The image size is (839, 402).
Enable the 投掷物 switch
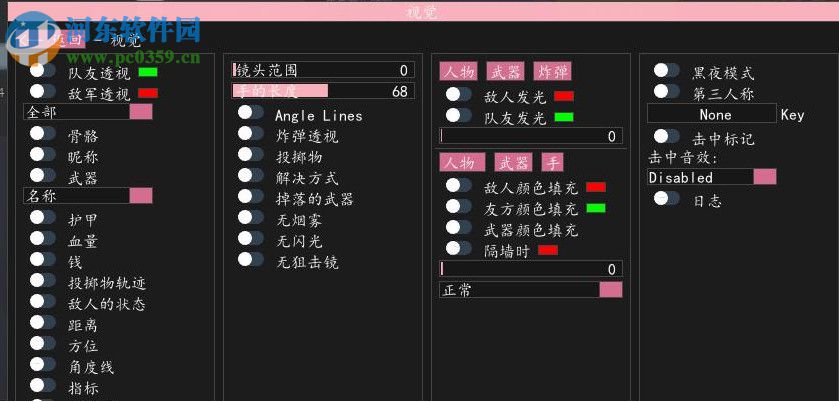pyautogui.click(x=251, y=154)
